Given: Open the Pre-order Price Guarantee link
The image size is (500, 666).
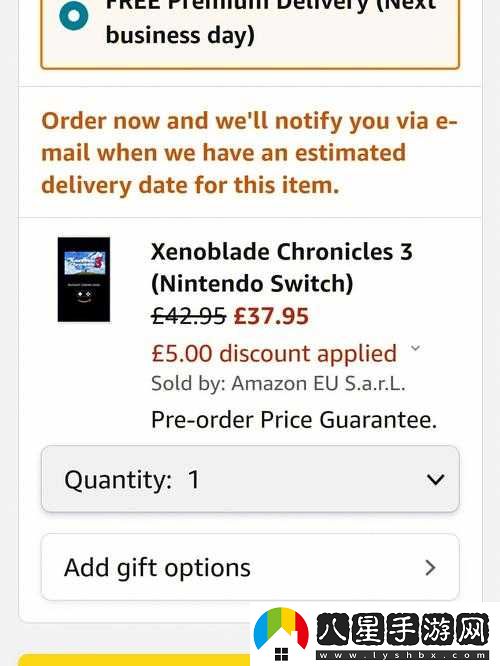Looking at the screenshot, I should [294, 420].
